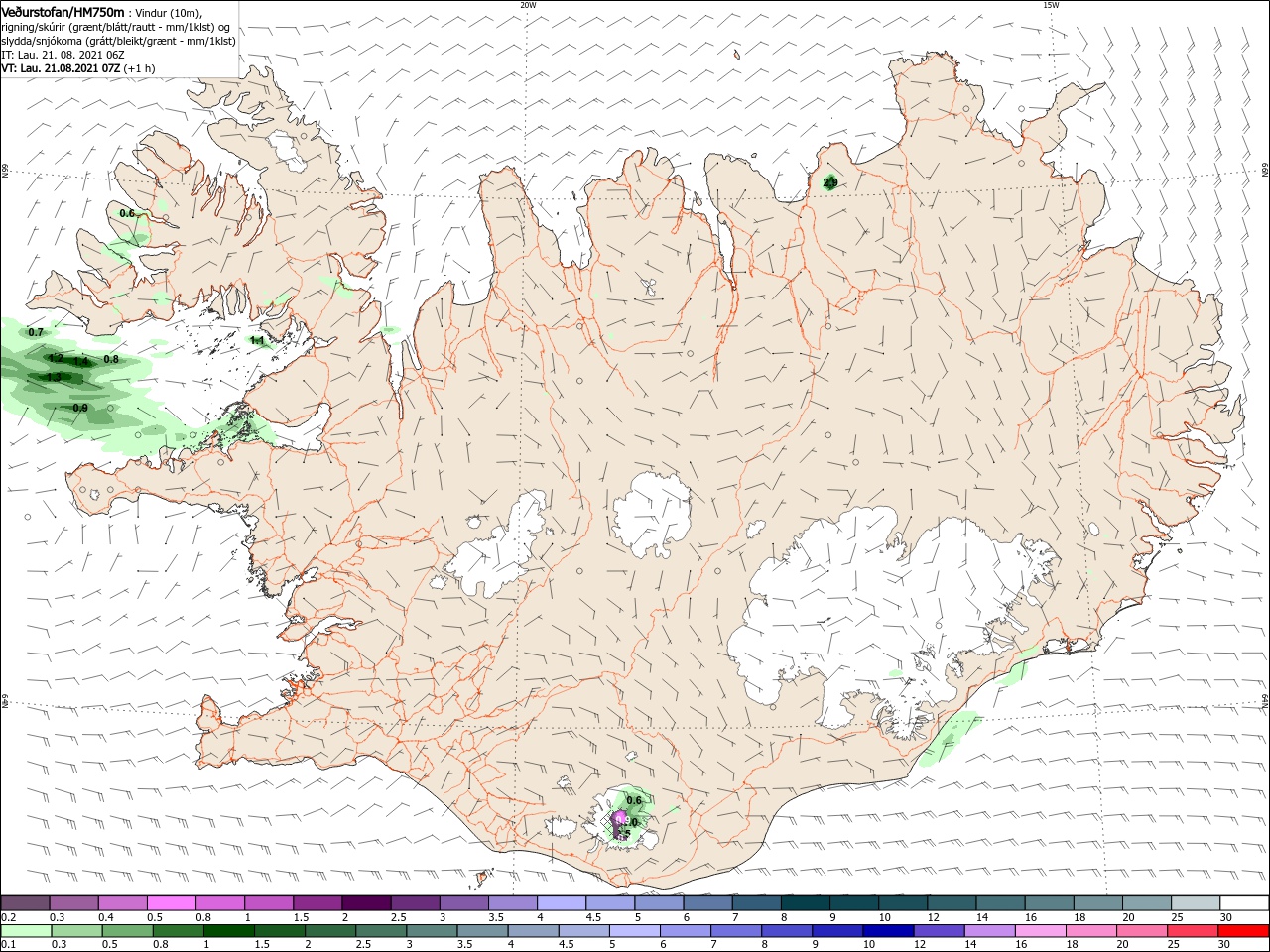Viewport: 1270px width, 952px height.
Task: Click the 2.9 precipitation value on north coast
Action: click(x=830, y=182)
